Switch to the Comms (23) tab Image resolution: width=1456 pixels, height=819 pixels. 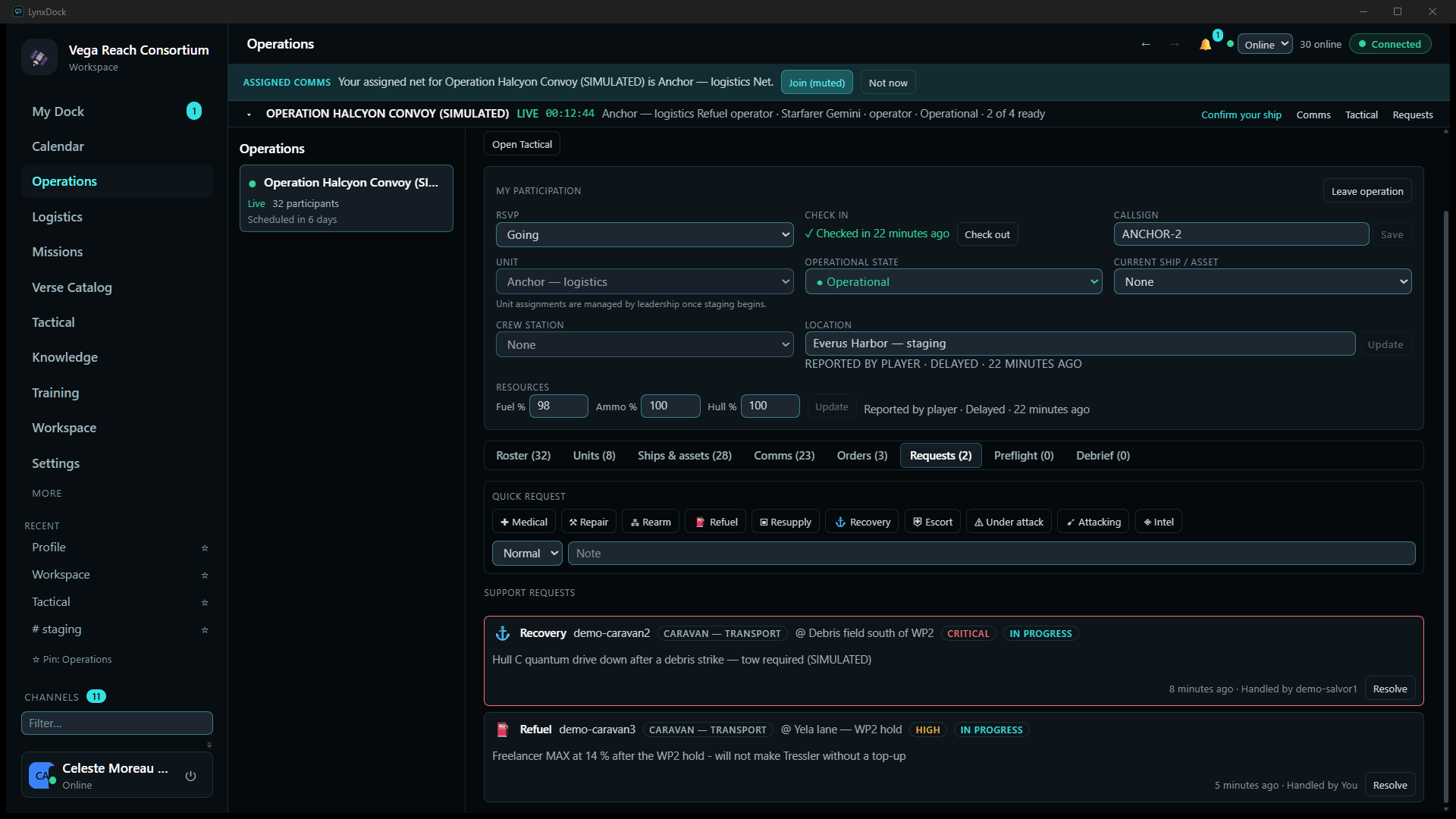pyautogui.click(x=784, y=456)
